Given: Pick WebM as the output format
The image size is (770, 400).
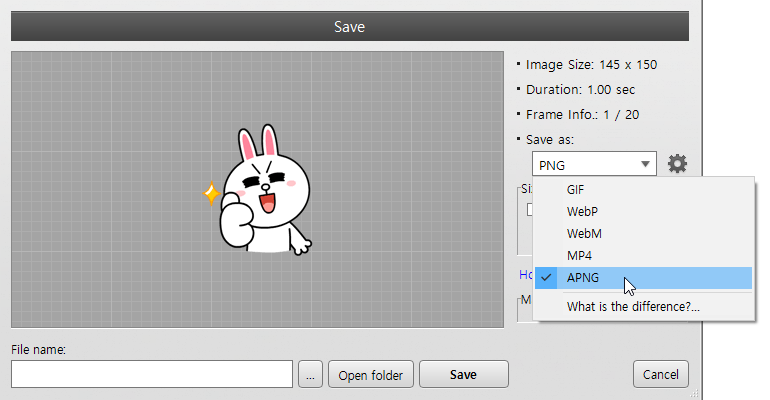Looking at the screenshot, I should tap(583, 234).
